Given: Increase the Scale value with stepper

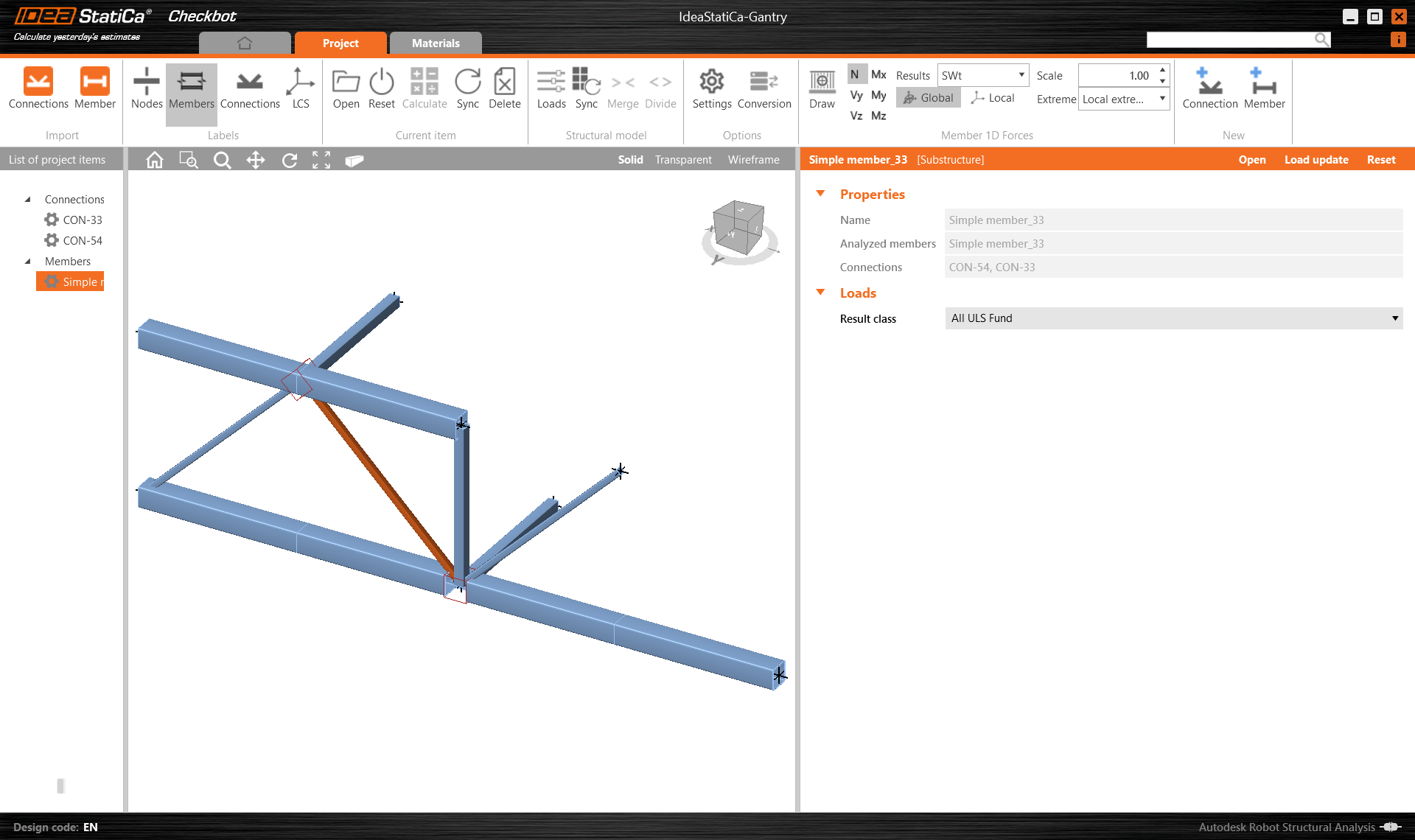Looking at the screenshot, I should tap(1162, 70).
